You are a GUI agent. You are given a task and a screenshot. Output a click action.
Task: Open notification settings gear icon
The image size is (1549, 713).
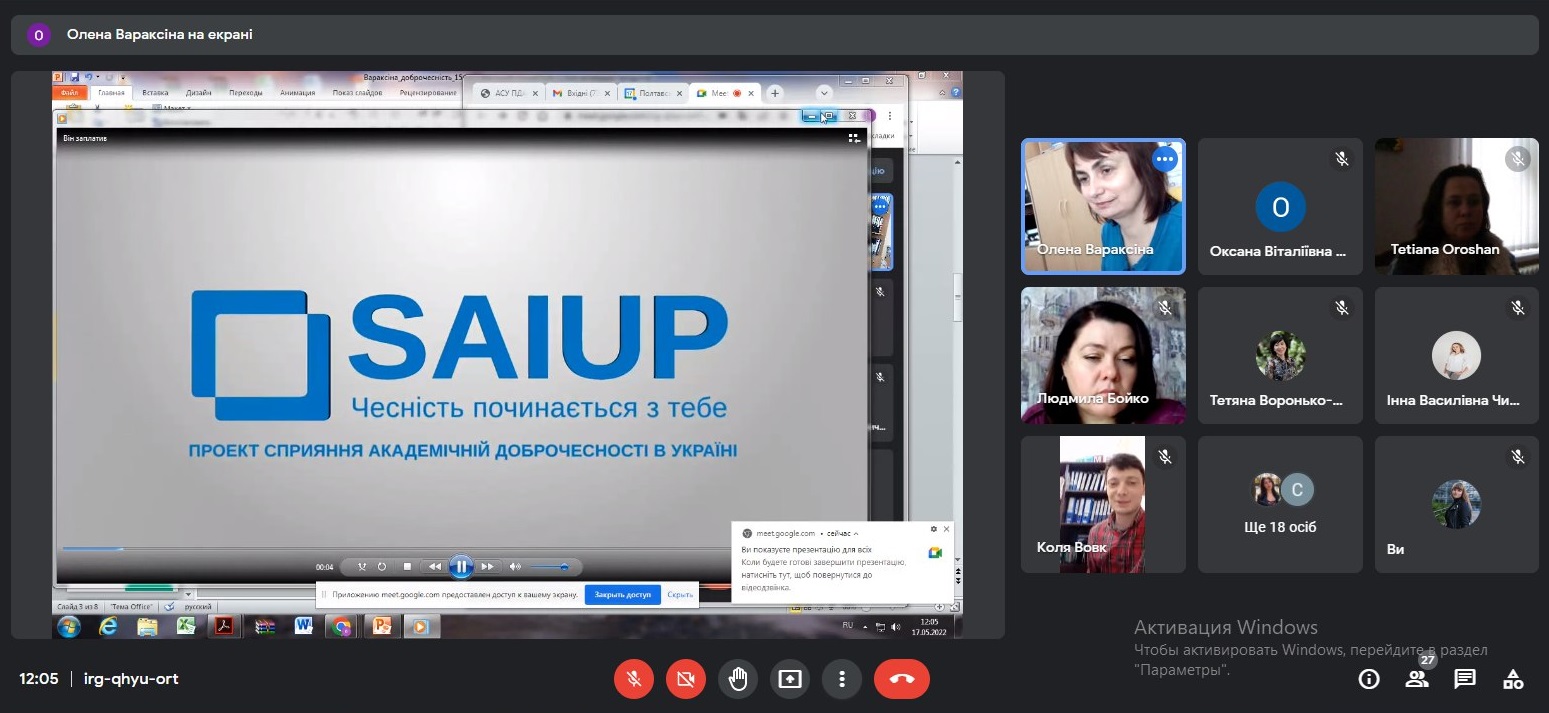[x=934, y=529]
